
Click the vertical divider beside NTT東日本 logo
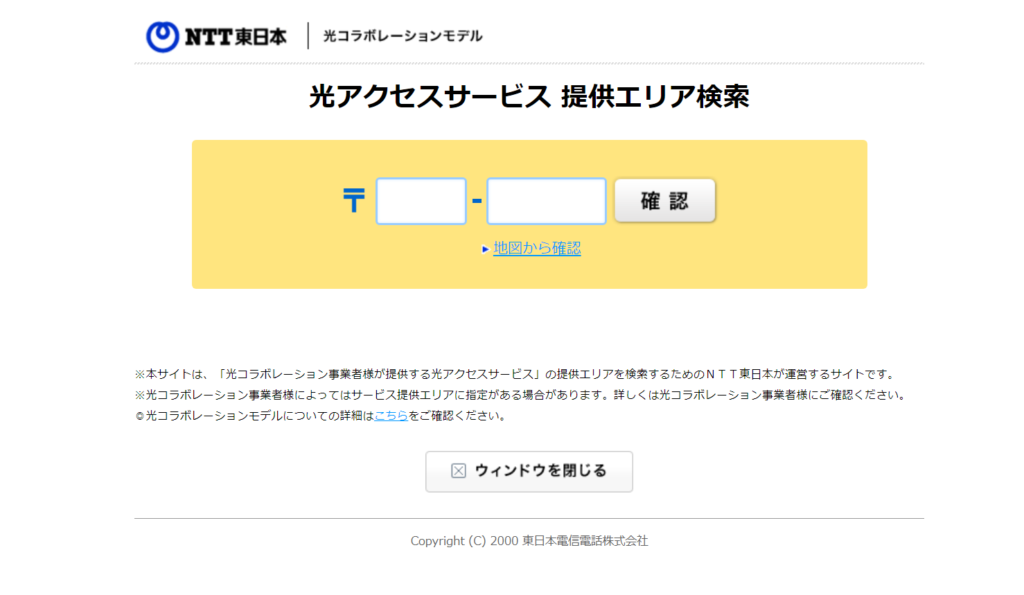(308, 36)
